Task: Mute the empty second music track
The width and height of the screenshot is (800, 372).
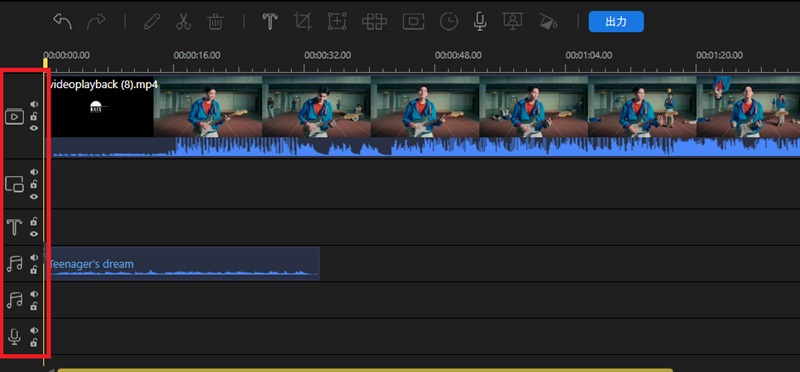Action: point(34,294)
